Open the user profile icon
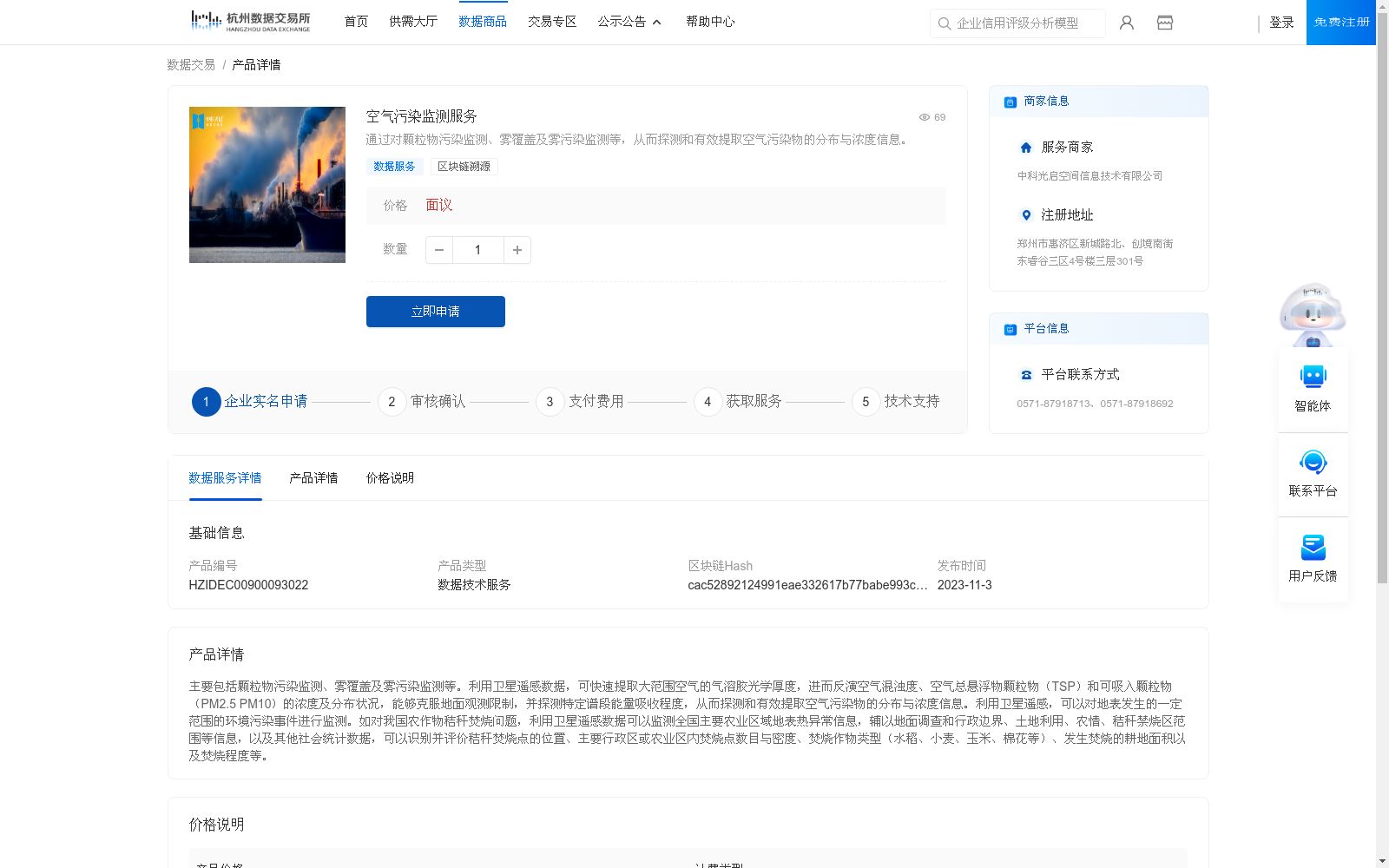The width and height of the screenshot is (1389, 868). 1127,23
